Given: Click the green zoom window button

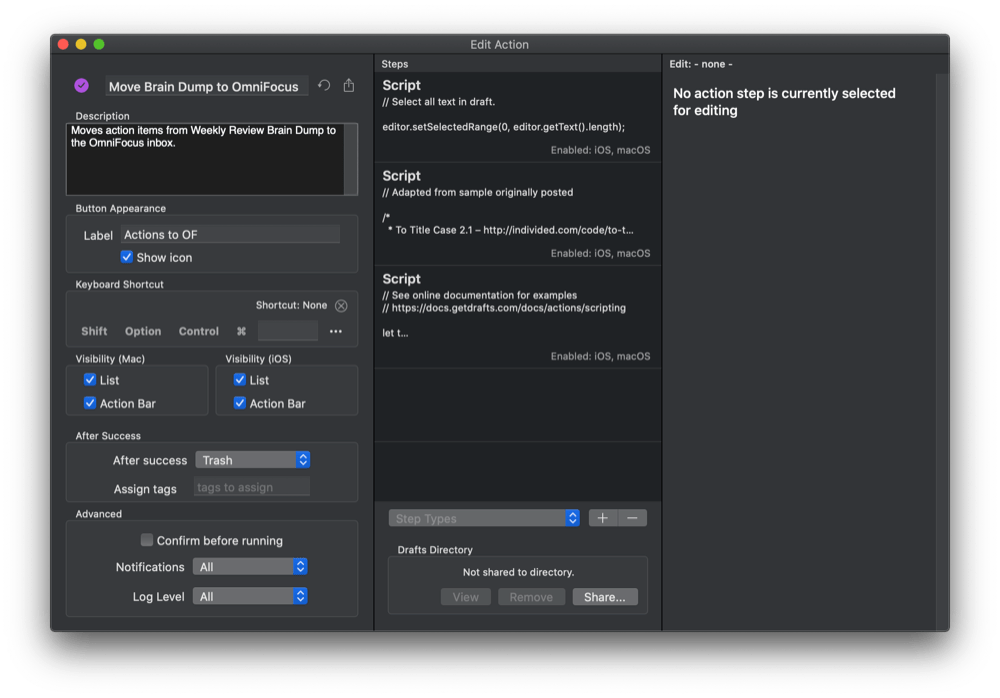Looking at the screenshot, I should point(99,44).
